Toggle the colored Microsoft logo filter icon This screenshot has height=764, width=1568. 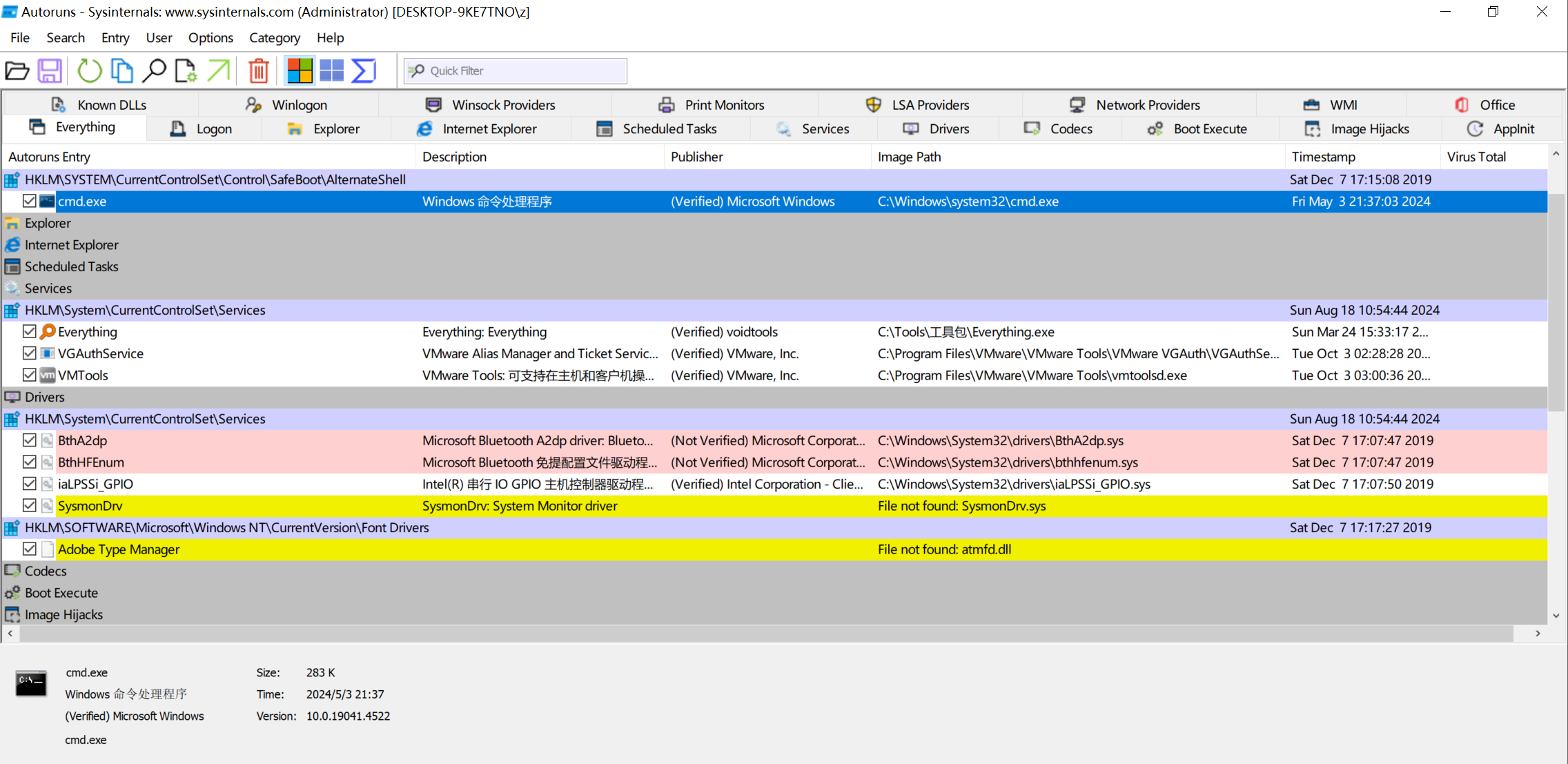coord(300,70)
